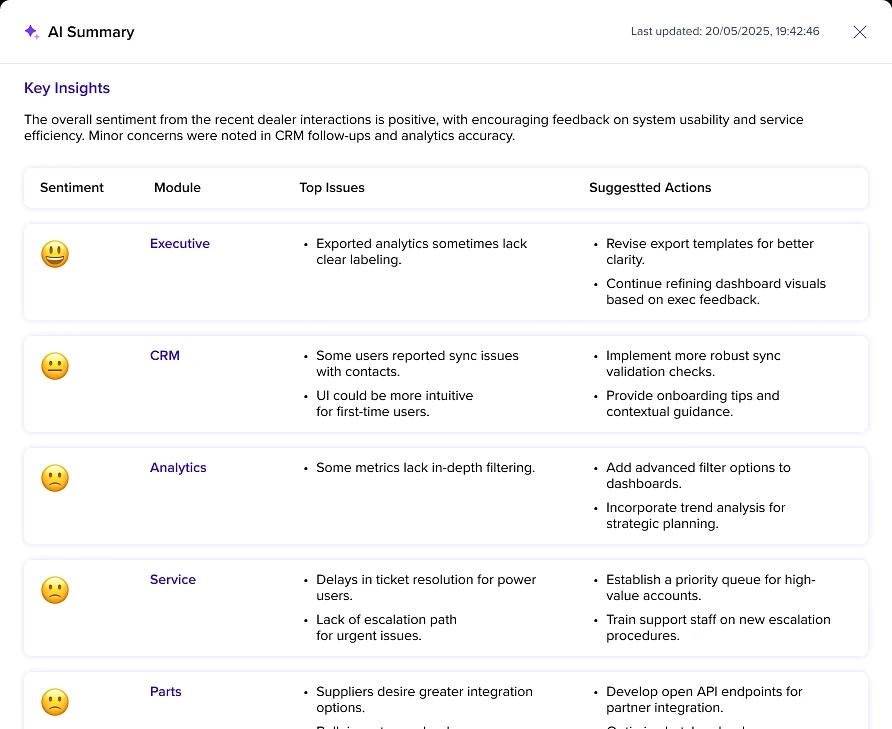Select 'Incorporate trend analysis for strategic planning'

696,516
